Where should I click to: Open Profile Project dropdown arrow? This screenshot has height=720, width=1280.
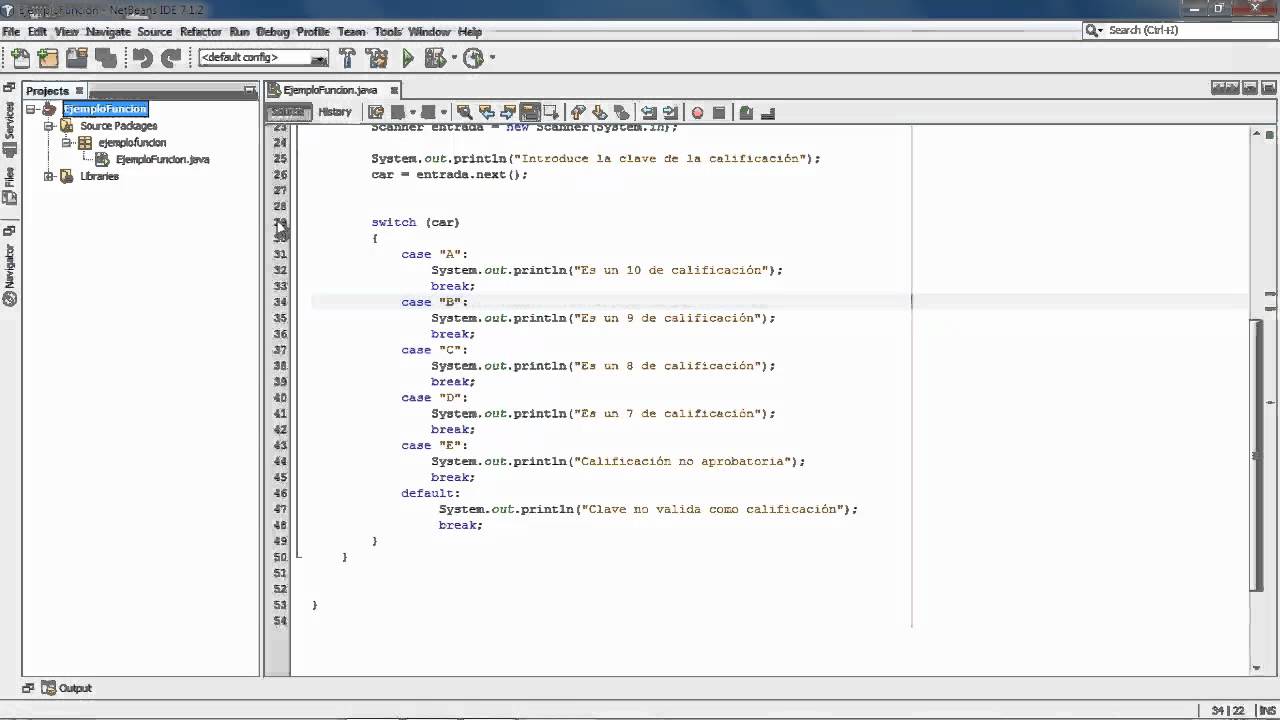pos(492,58)
